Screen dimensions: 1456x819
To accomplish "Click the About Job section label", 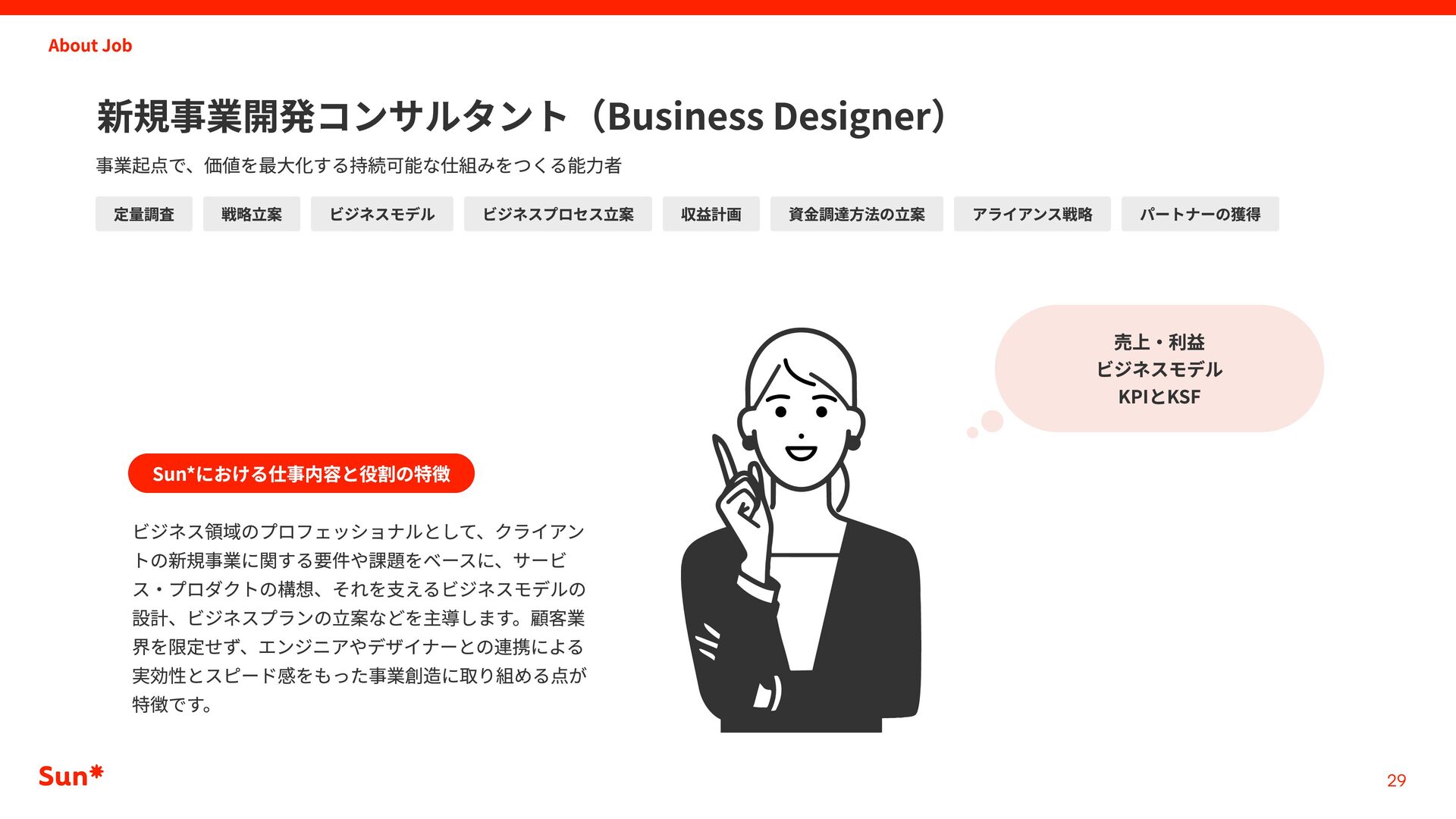I will pyautogui.click(x=90, y=45).
